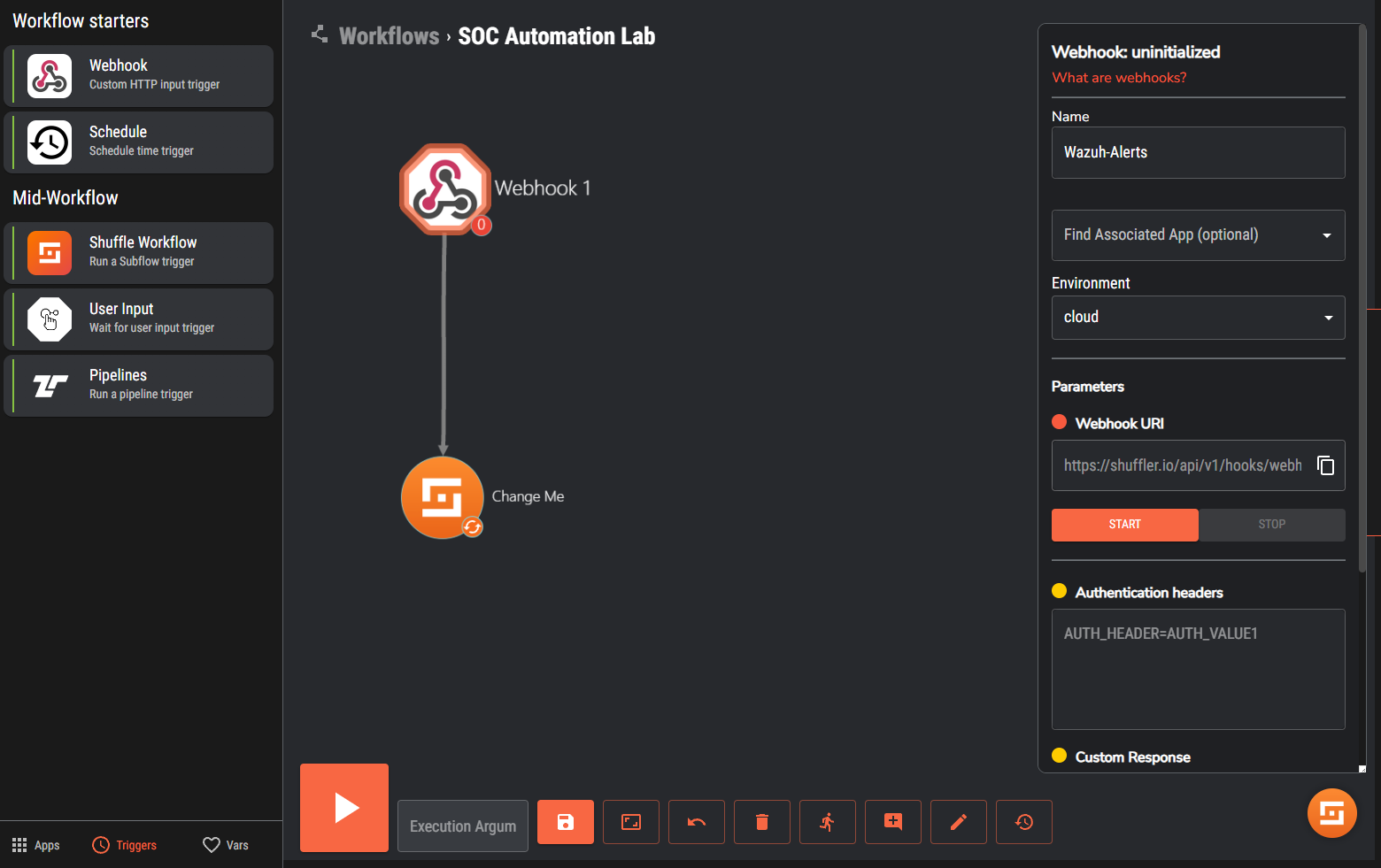
Task: Click the Execution Argument input box
Action: (463, 826)
